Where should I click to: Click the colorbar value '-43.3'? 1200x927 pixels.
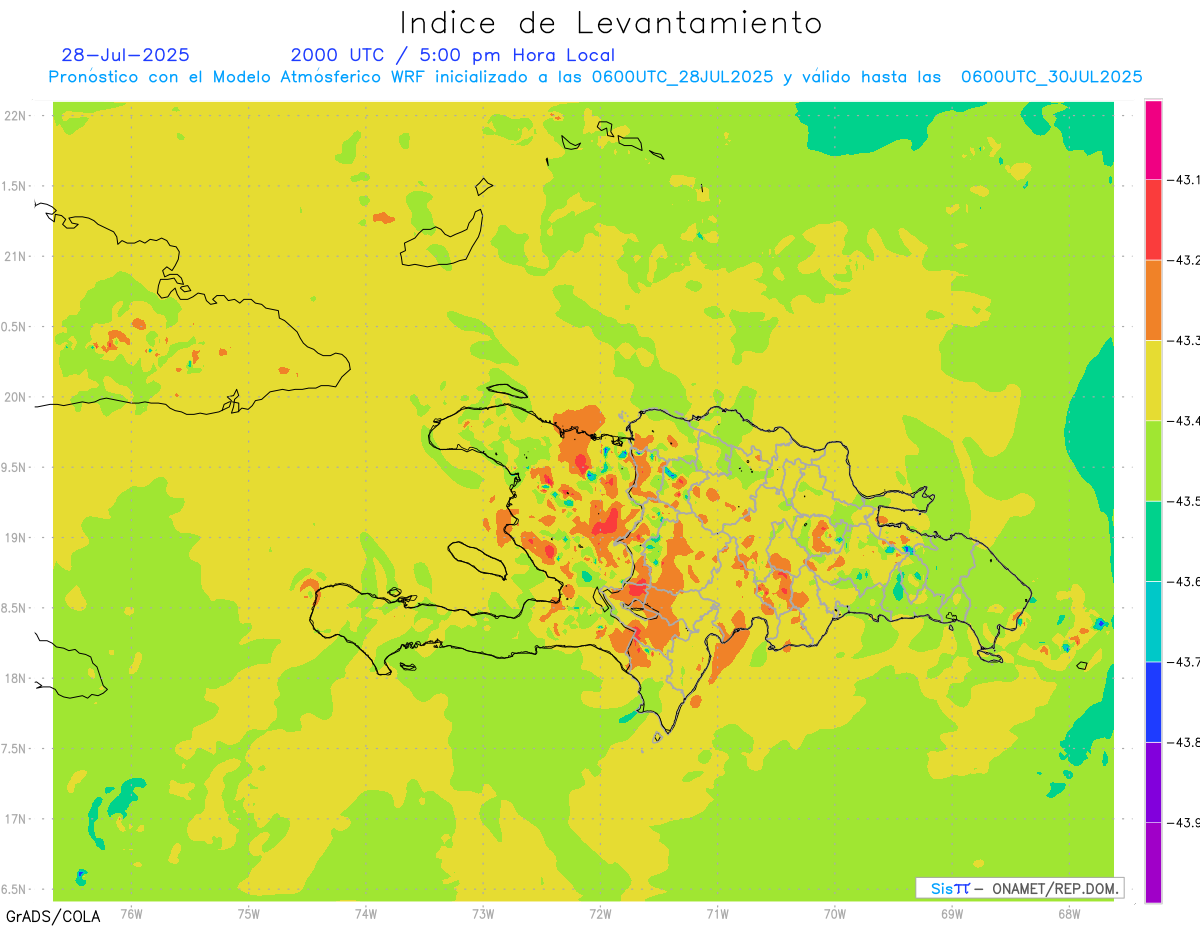[1185, 340]
